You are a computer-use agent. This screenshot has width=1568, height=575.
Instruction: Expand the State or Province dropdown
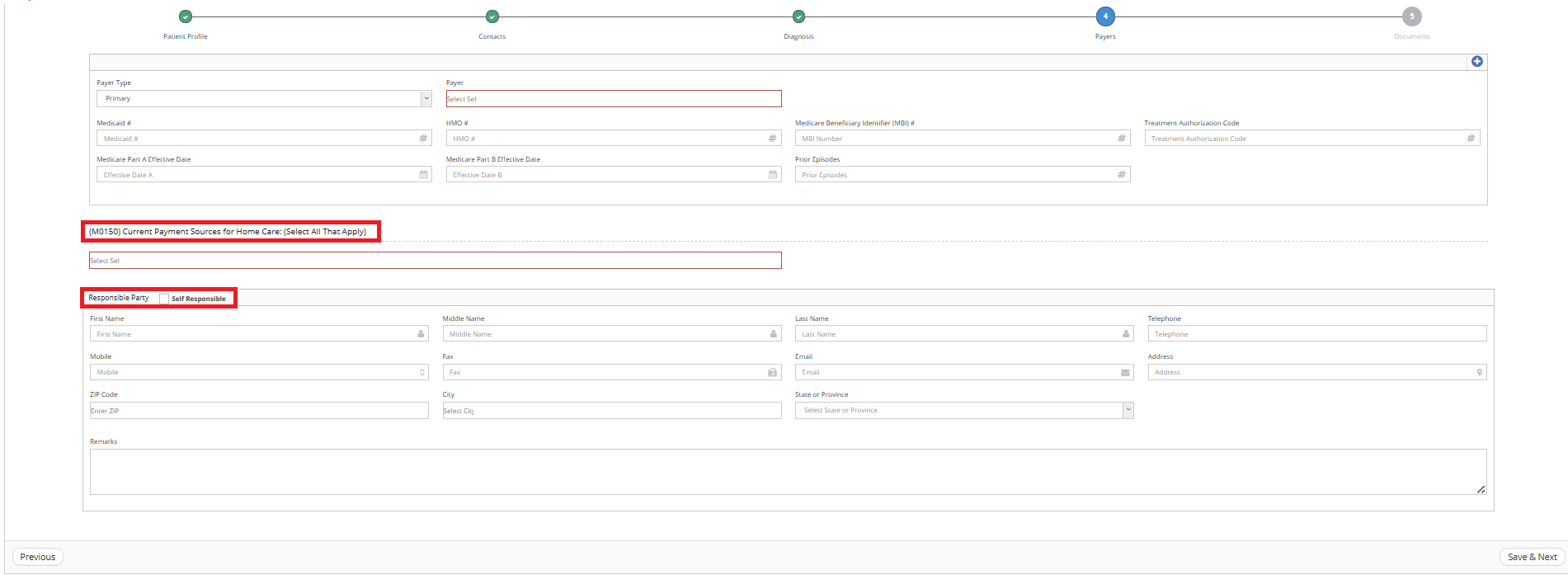click(x=964, y=410)
